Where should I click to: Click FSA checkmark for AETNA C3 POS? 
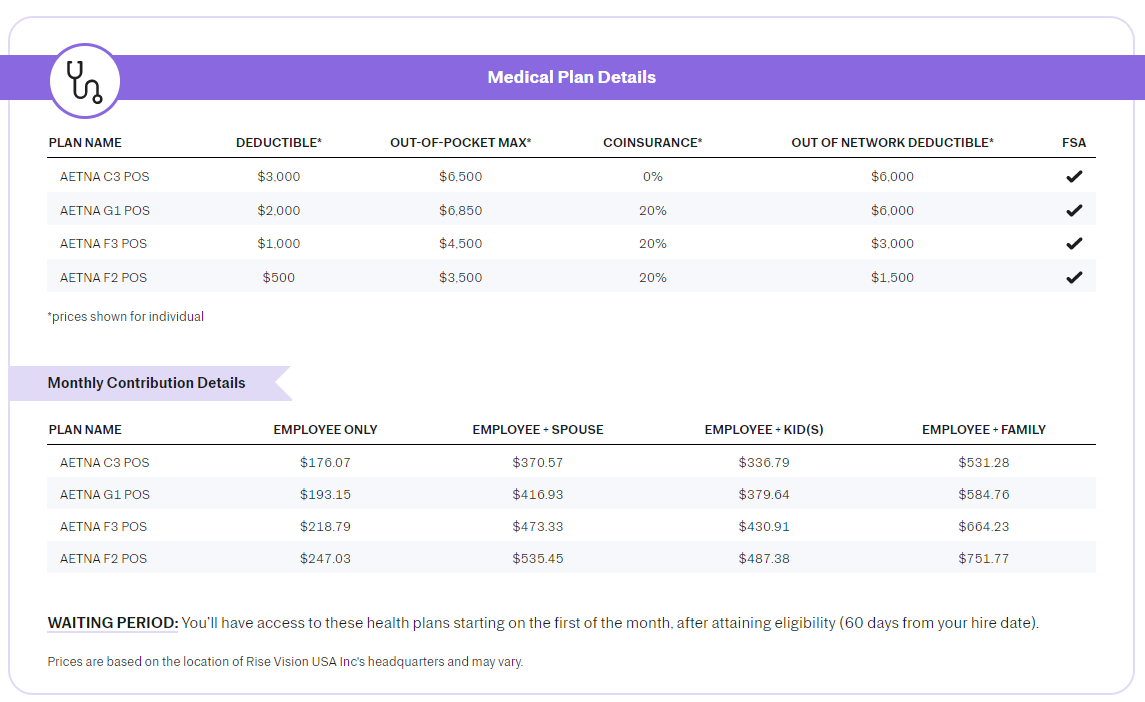tap(1074, 177)
